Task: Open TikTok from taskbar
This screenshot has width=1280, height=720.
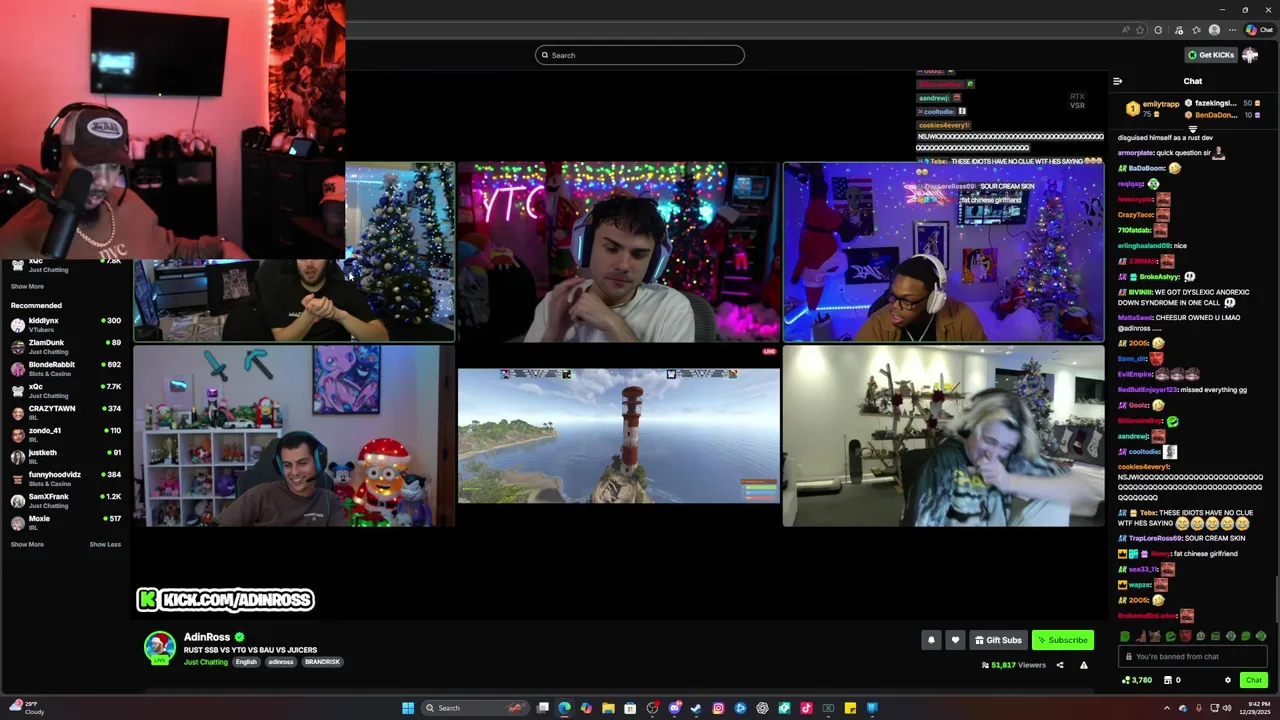Action: 806,708
